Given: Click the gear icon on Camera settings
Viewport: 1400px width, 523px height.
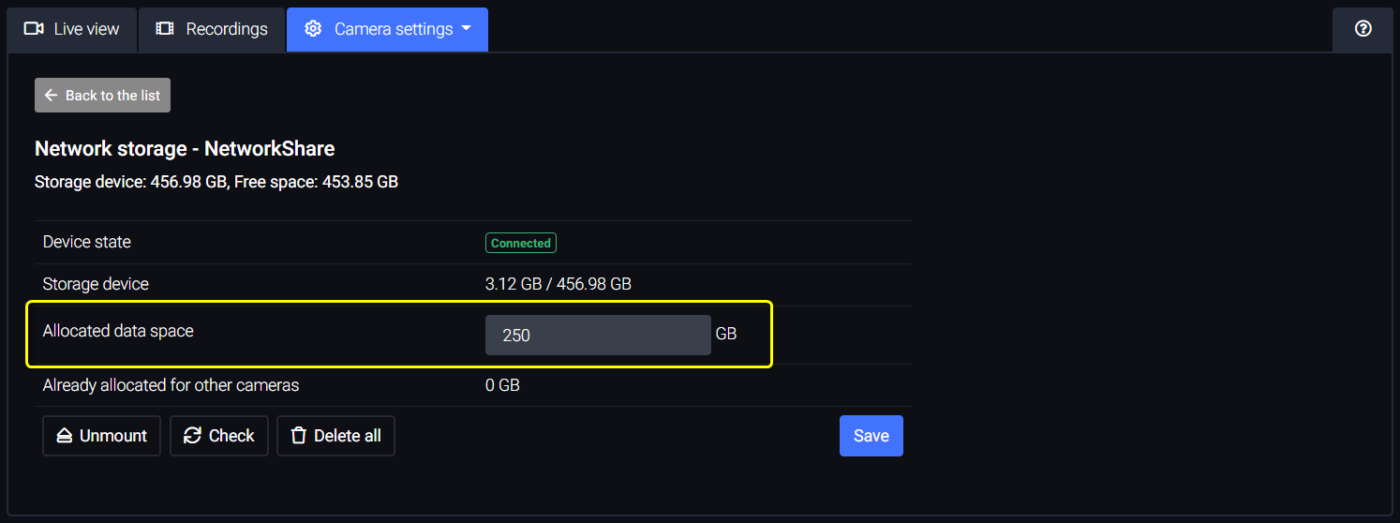Looking at the screenshot, I should (x=313, y=29).
